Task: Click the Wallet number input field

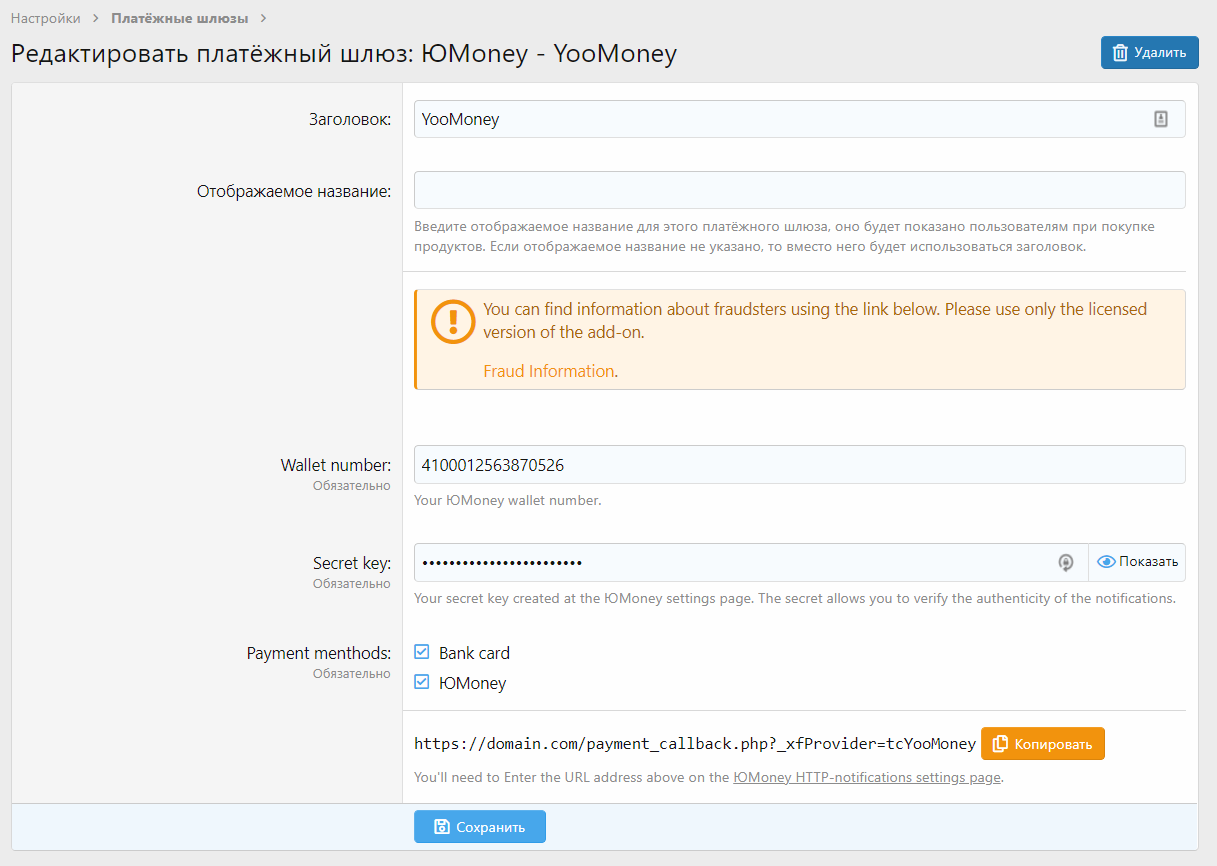Action: [799, 464]
